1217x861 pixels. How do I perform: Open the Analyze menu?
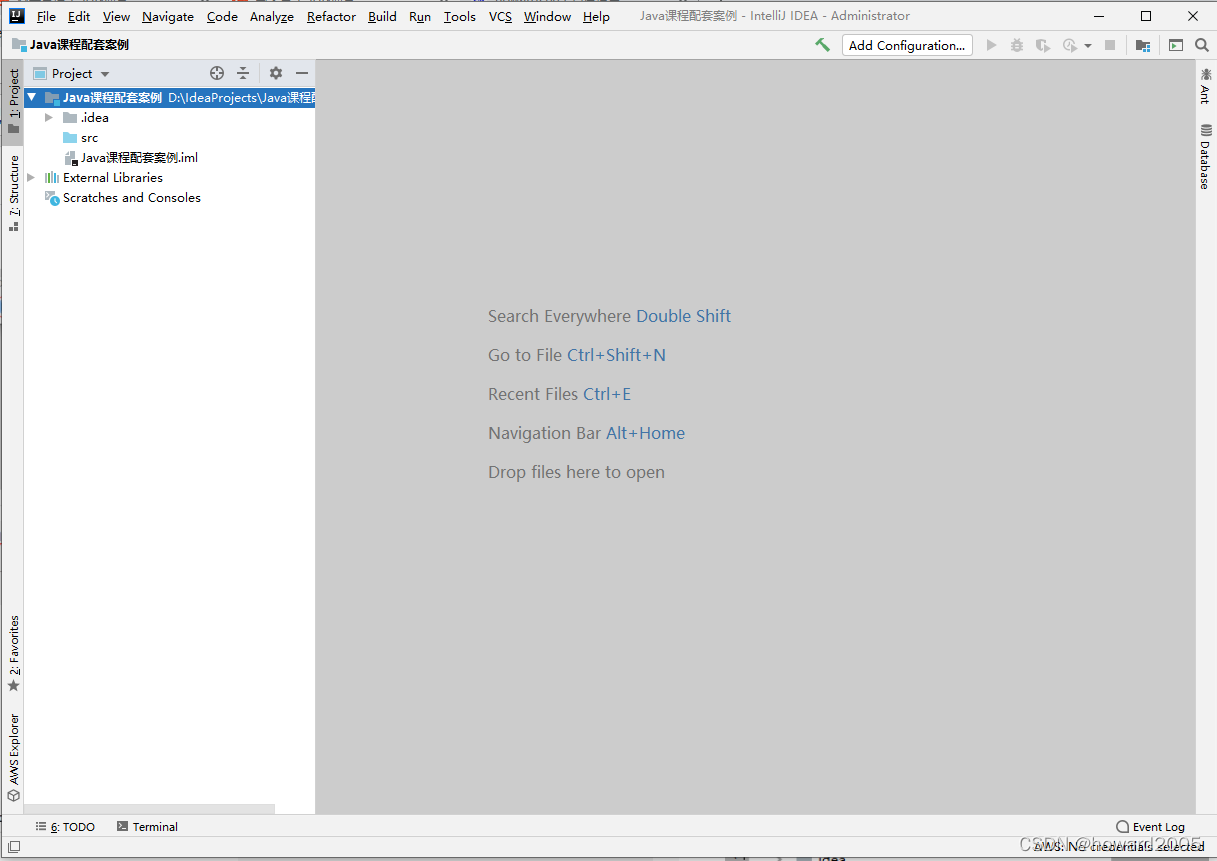coord(272,16)
